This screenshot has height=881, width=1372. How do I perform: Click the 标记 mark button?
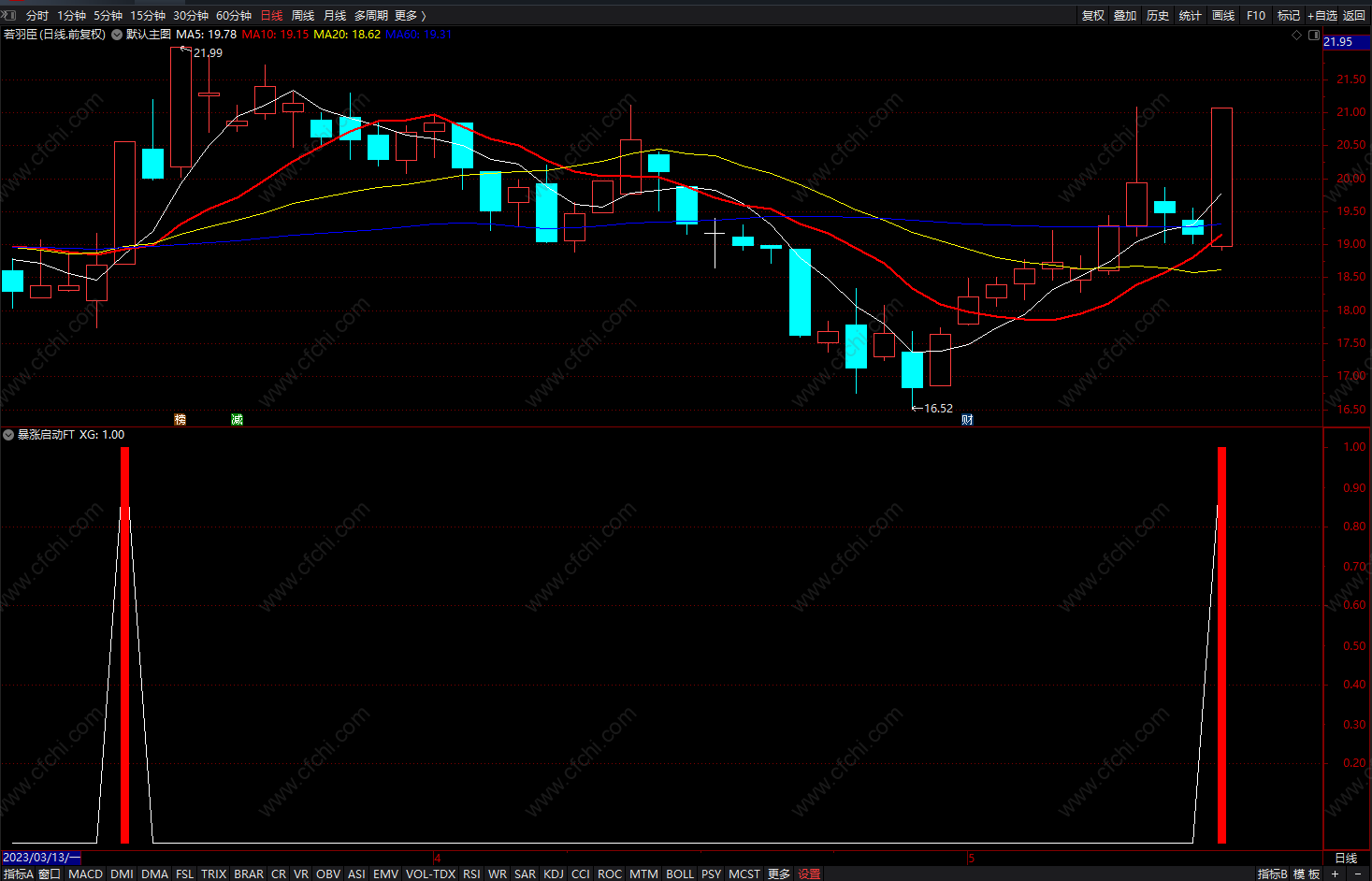click(1289, 16)
